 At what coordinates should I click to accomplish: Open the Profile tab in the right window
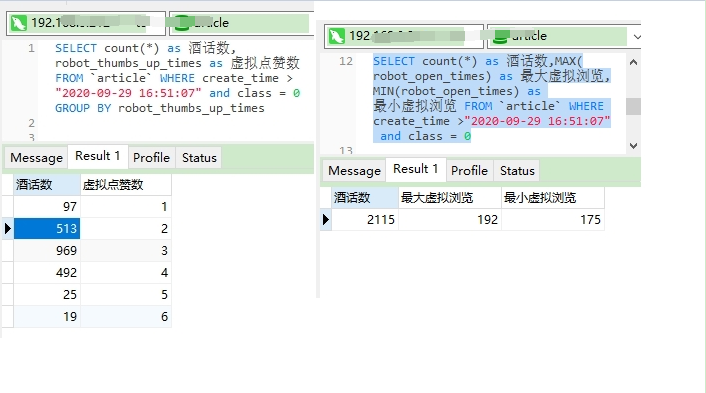pos(469,171)
